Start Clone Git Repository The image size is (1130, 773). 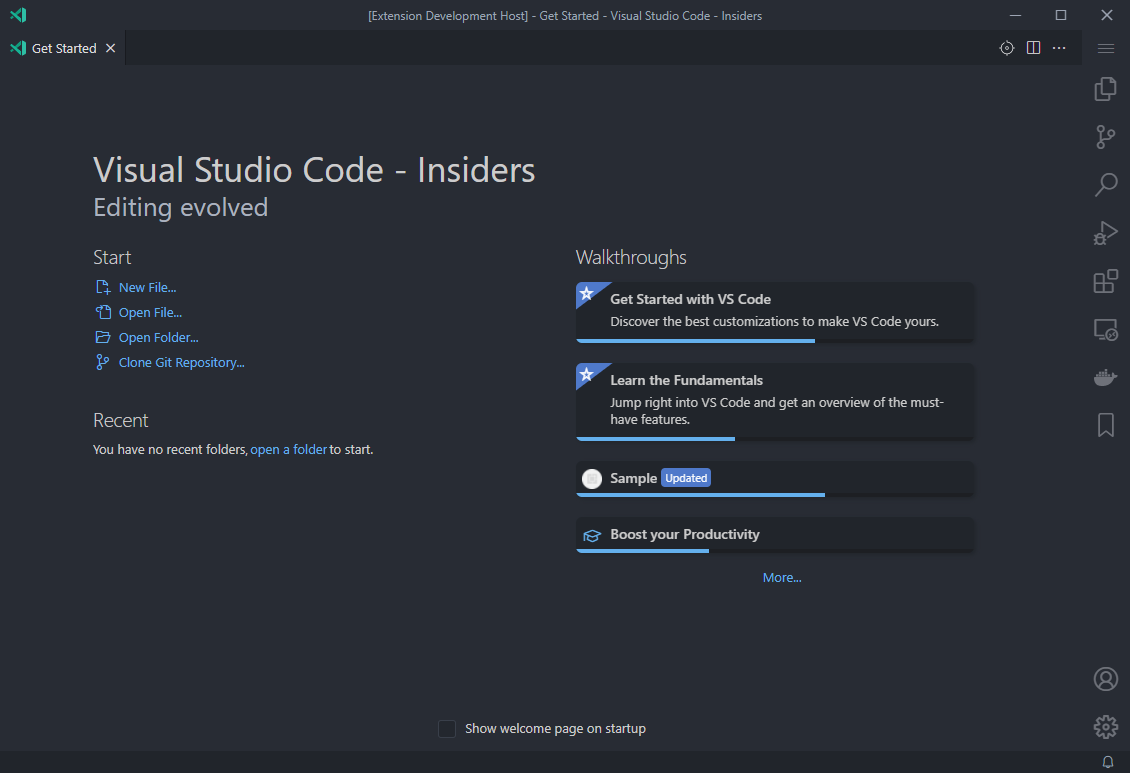[180, 362]
